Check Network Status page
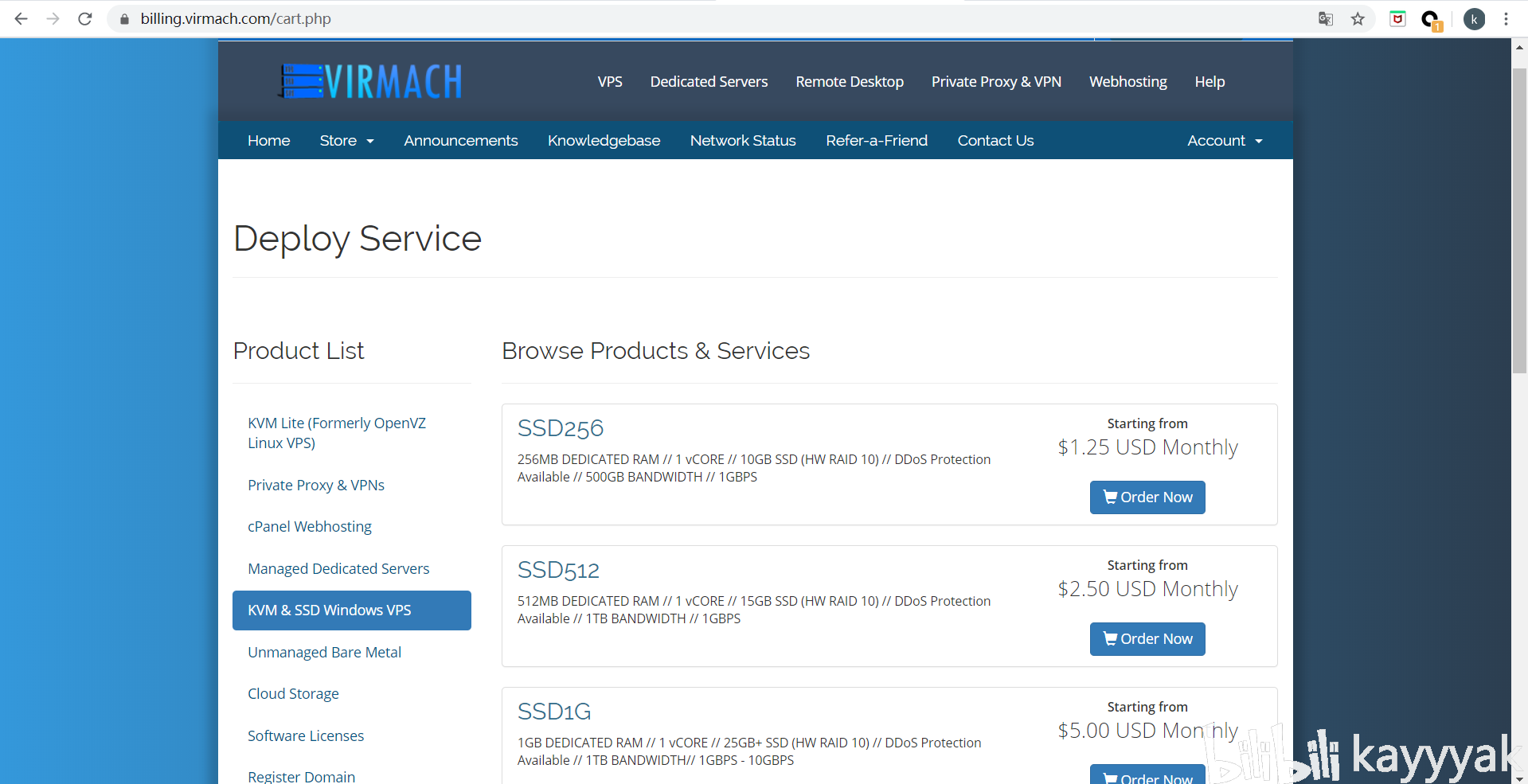This screenshot has height=784, width=1528. coord(743,140)
